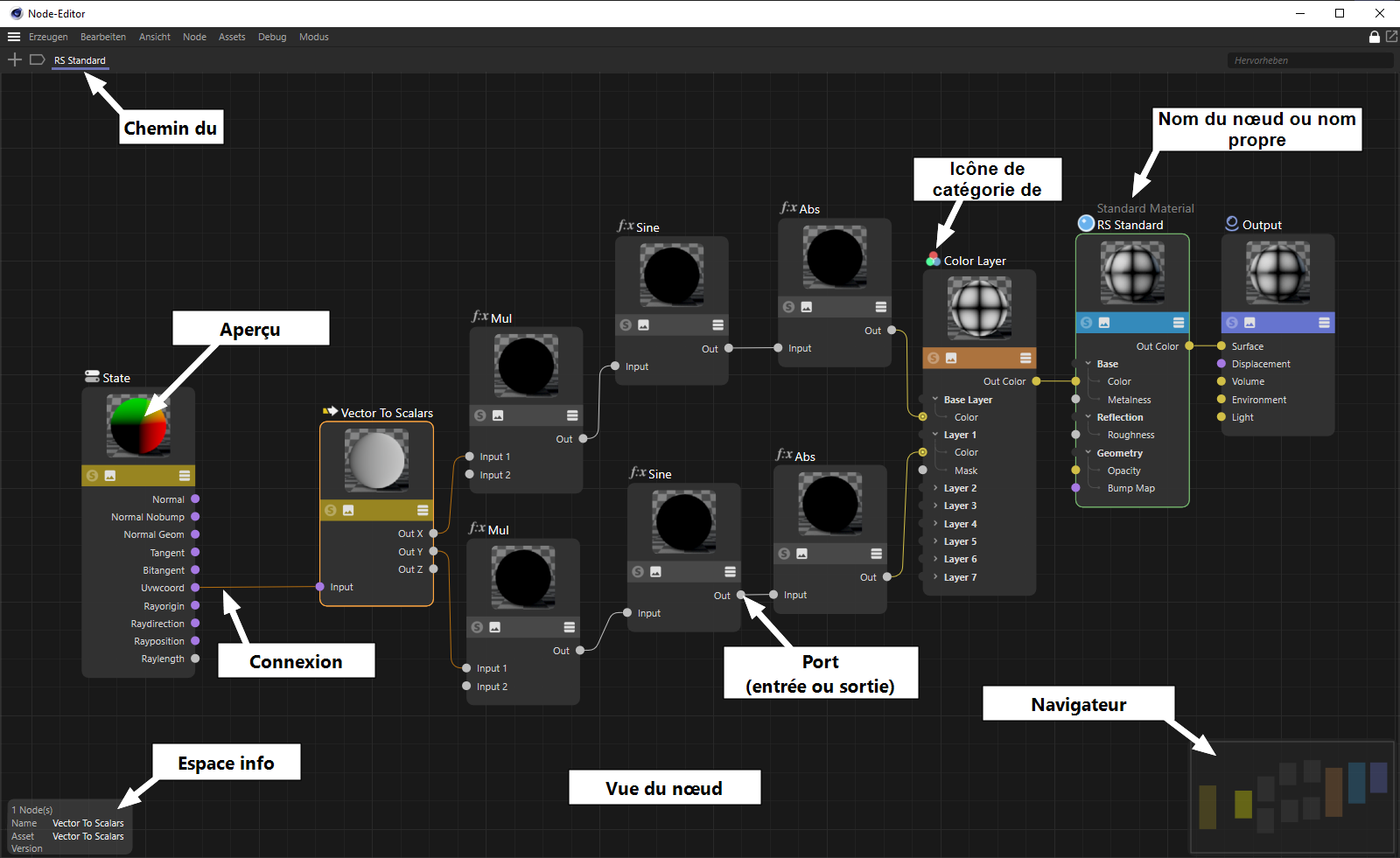Select the Output node title
1400x858 pixels.
[1262, 225]
